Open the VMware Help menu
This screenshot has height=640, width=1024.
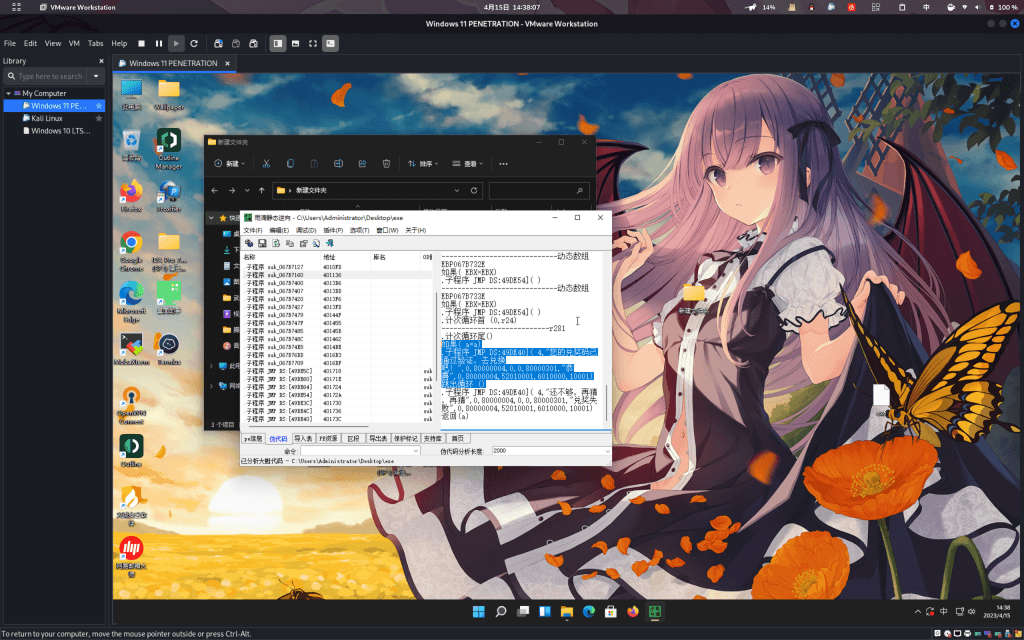click(119, 44)
